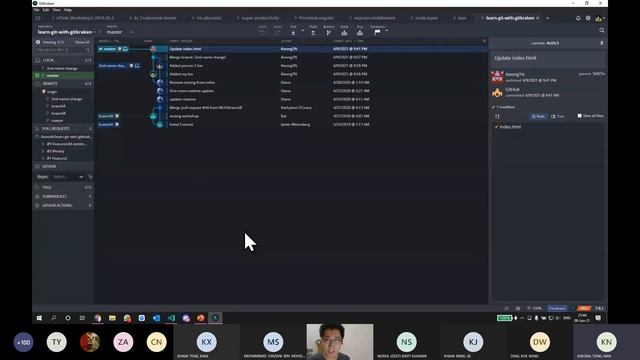Open the user profile crown avatar
This screenshot has height=360, width=640.
point(598,18)
